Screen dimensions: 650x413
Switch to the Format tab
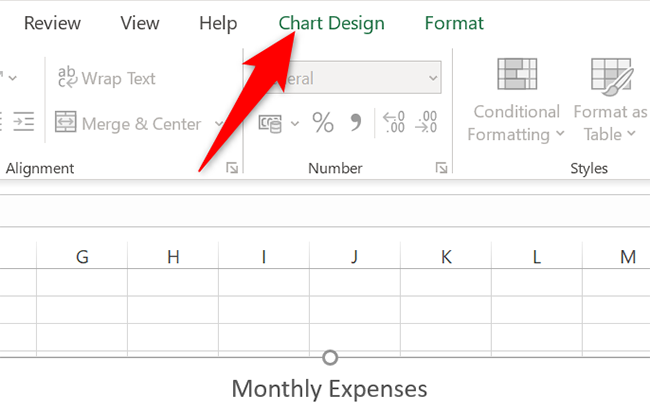click(453, 23)
